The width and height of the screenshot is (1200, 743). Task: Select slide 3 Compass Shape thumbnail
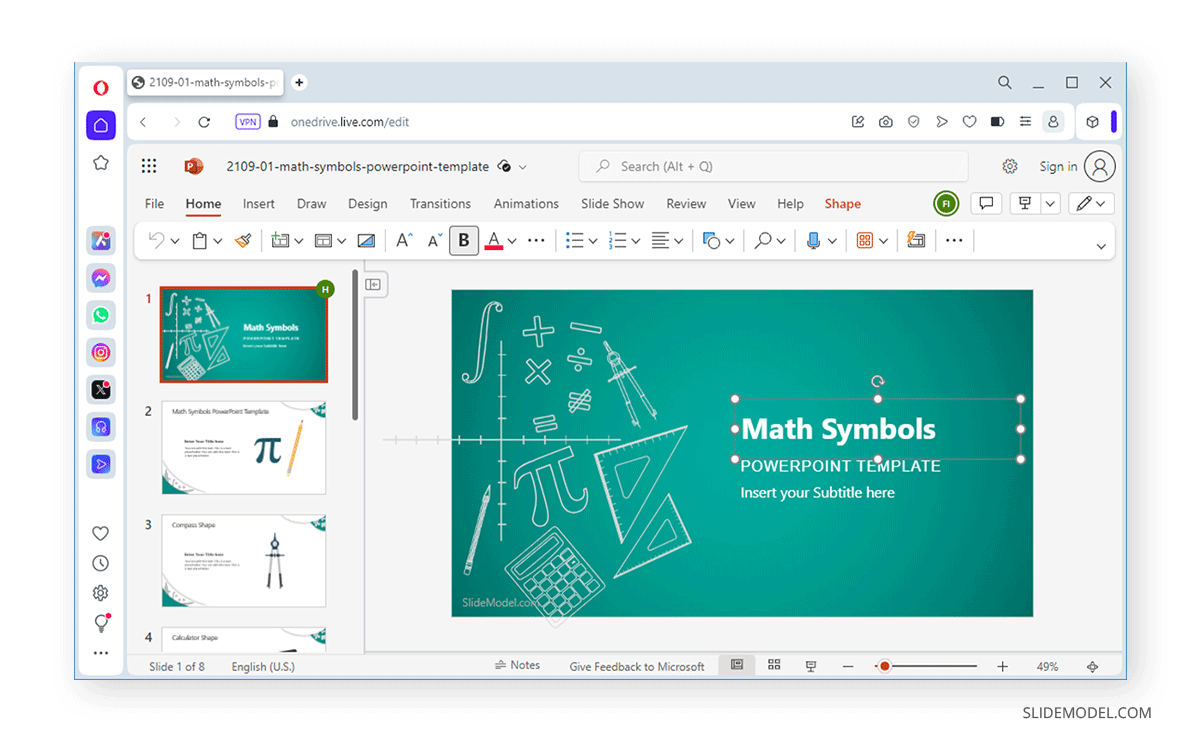[244, 560]
